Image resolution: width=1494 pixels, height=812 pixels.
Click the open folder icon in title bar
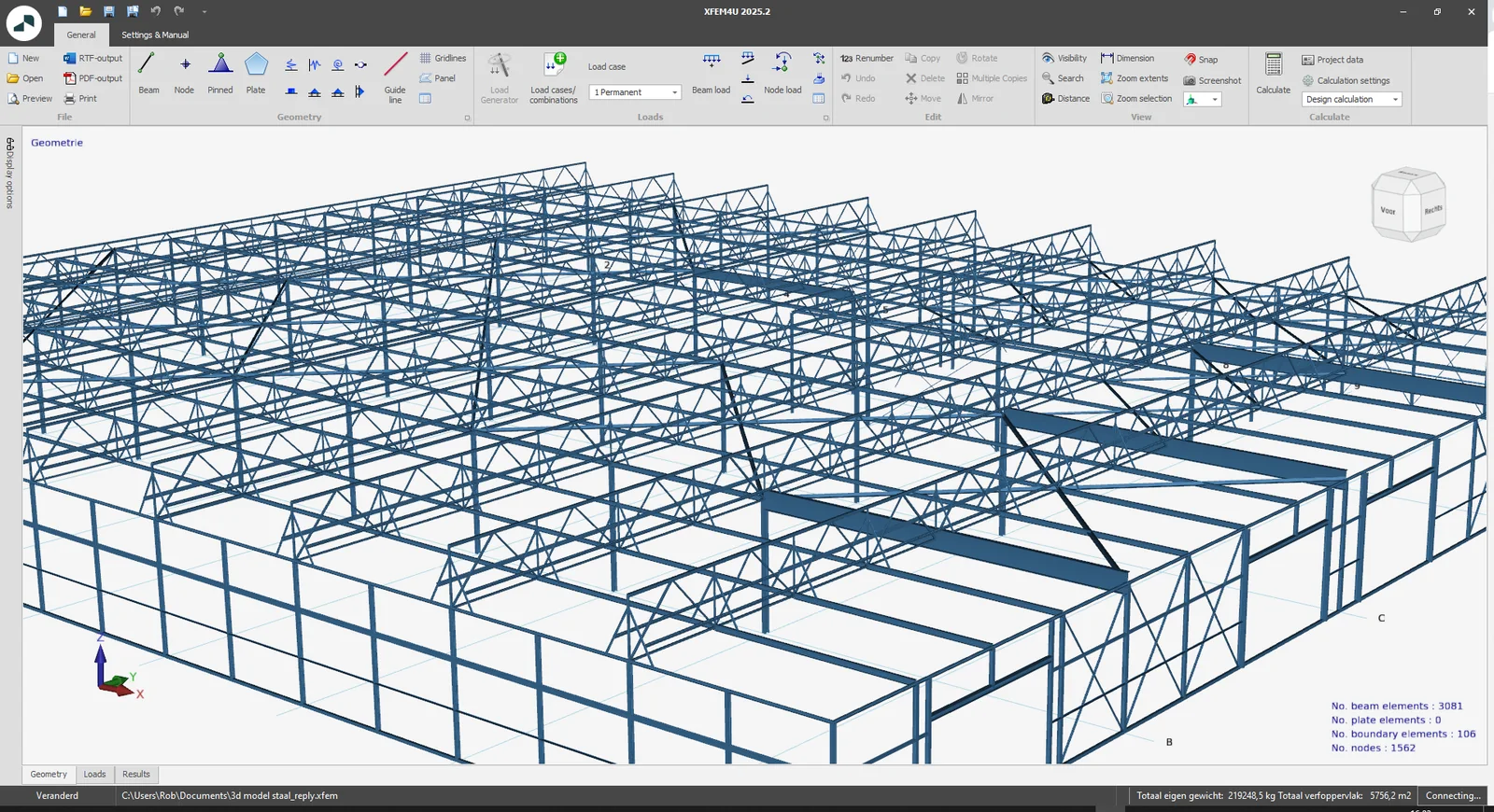85,11
